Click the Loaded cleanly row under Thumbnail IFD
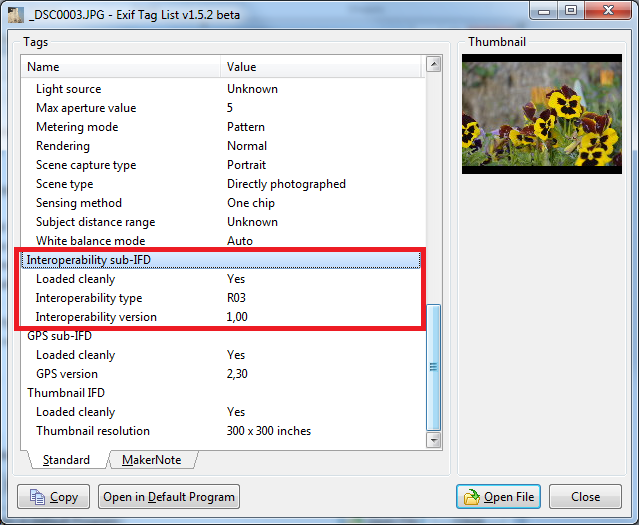The width and height of the screenshot is (639, 525). pyautogui.click(x=220, y=412)
